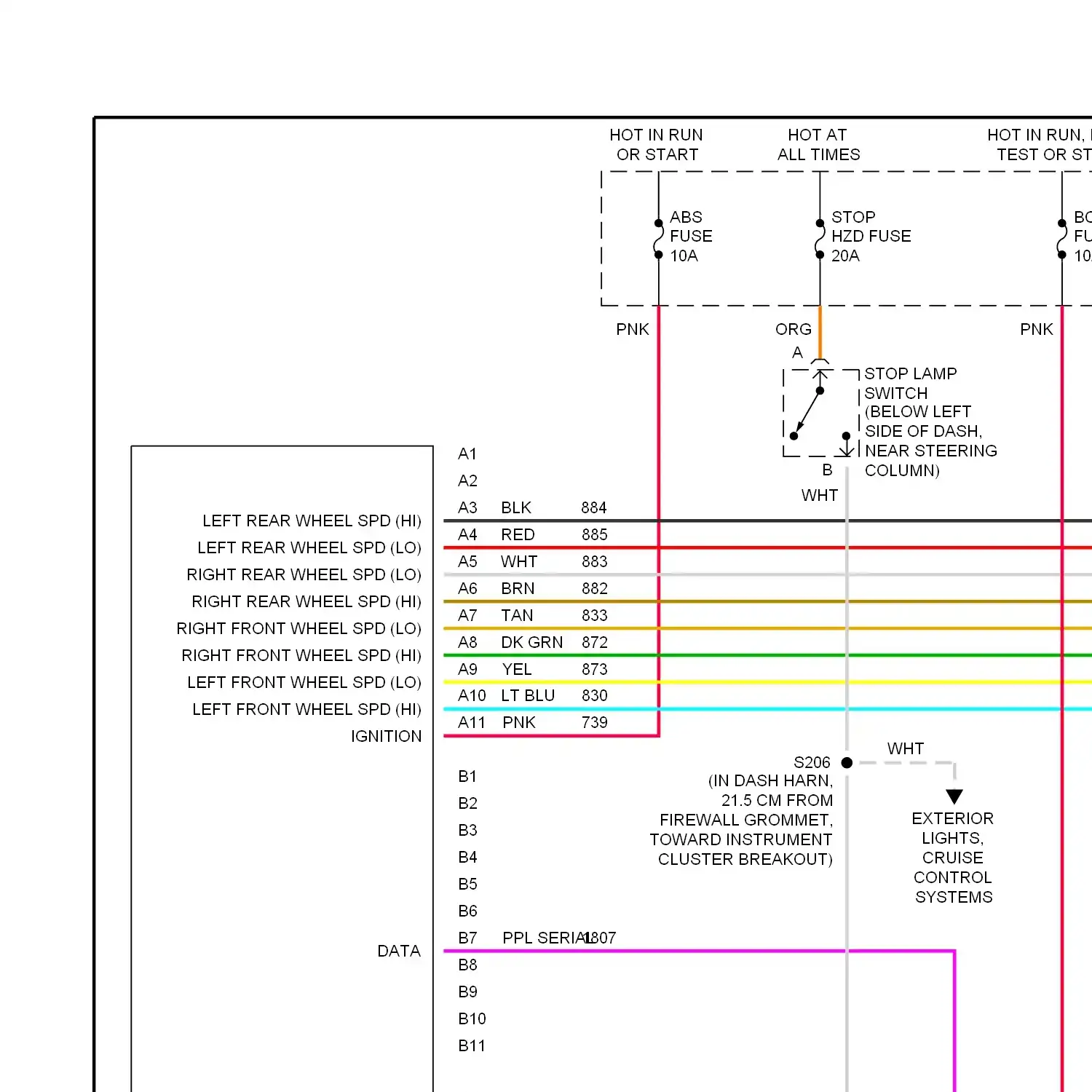Click 'RIGHT FRONT WHEEL SPD (LO)' label
Viewport: 1092px width, 1092px height.
[x=298, y=629]
